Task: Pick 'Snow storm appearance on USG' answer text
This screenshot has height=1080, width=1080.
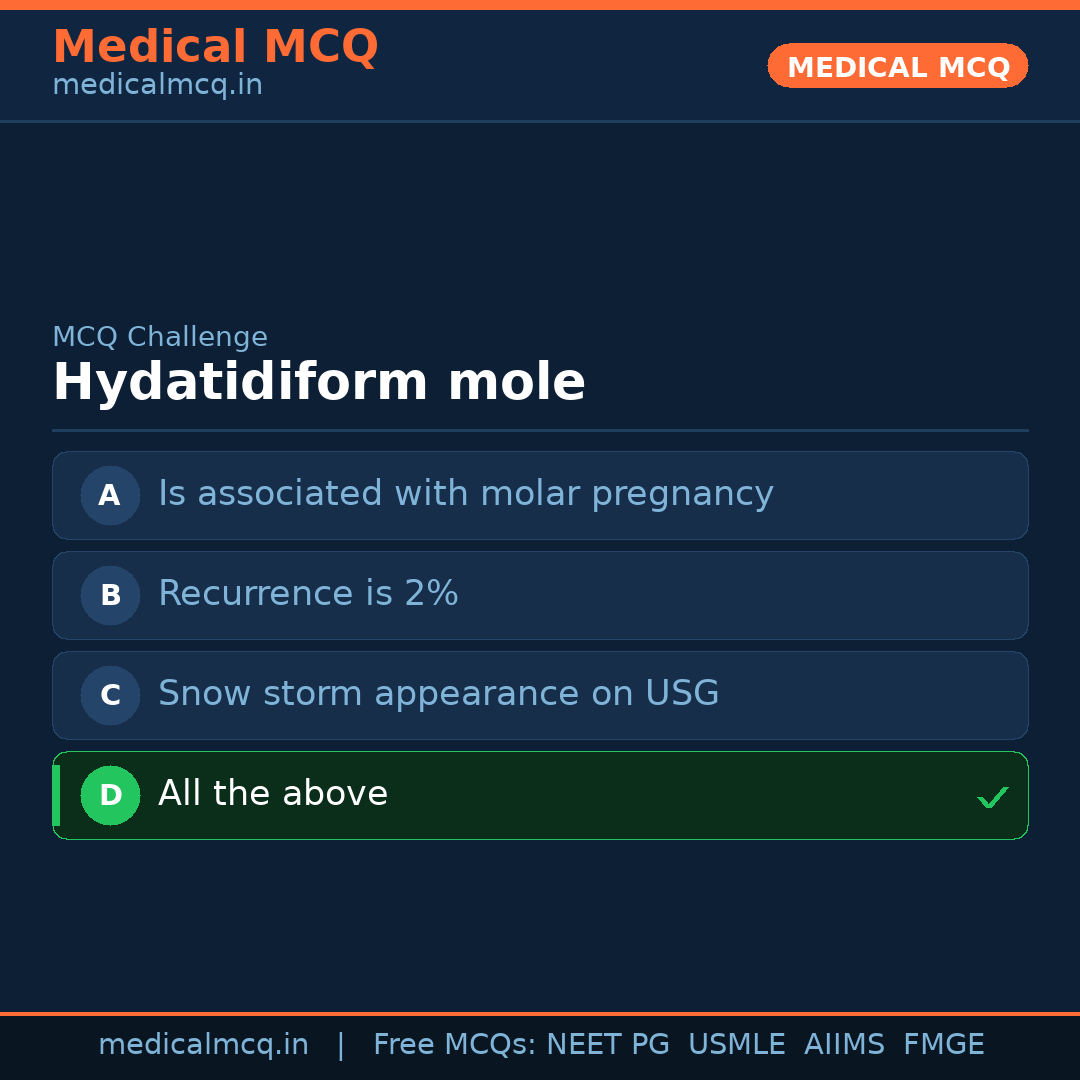Action: click(438, 694)
